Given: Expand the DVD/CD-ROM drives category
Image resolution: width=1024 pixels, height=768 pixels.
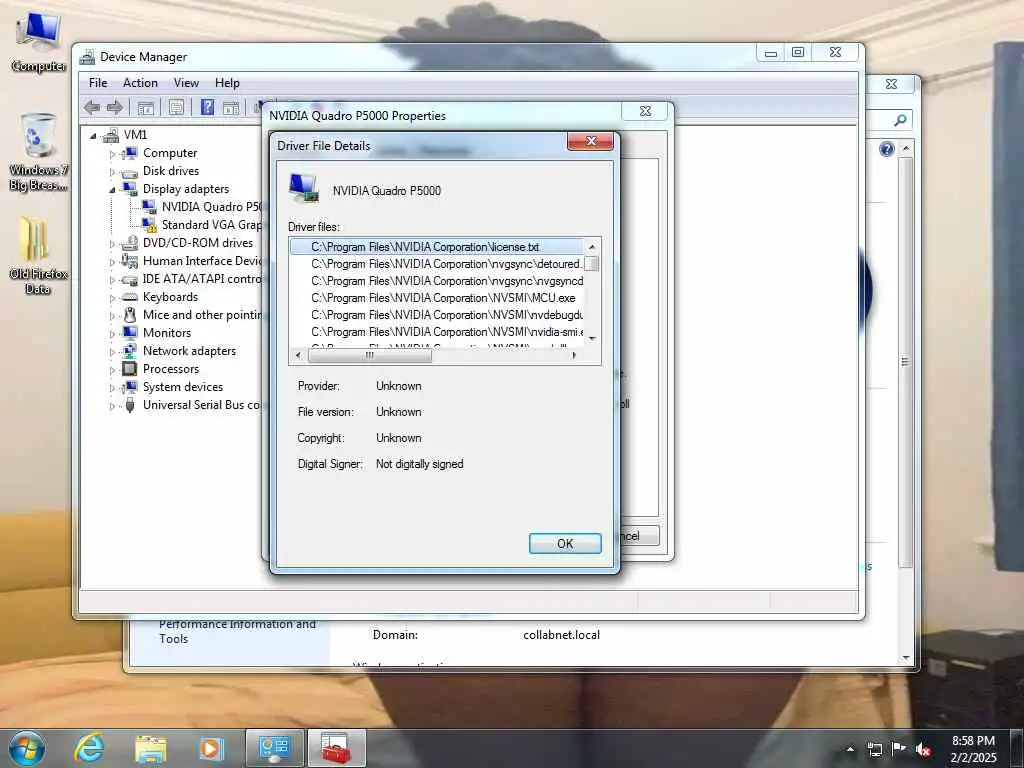Looking at the screenshot, I should point(112,244).
